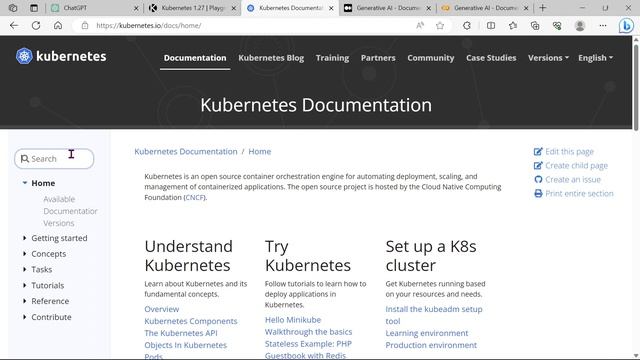Open Objects In Kubernetes link
This screenshot has height=360, width=640.
pyautogui.click(x=185, y=345)
